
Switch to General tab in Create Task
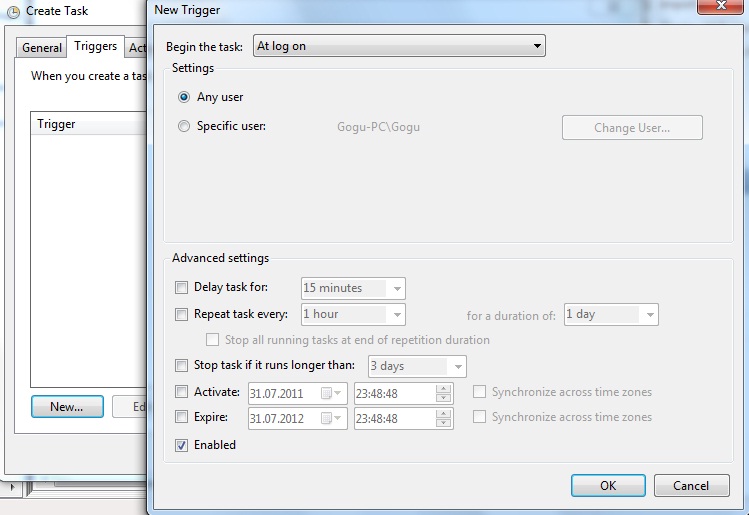42,48
